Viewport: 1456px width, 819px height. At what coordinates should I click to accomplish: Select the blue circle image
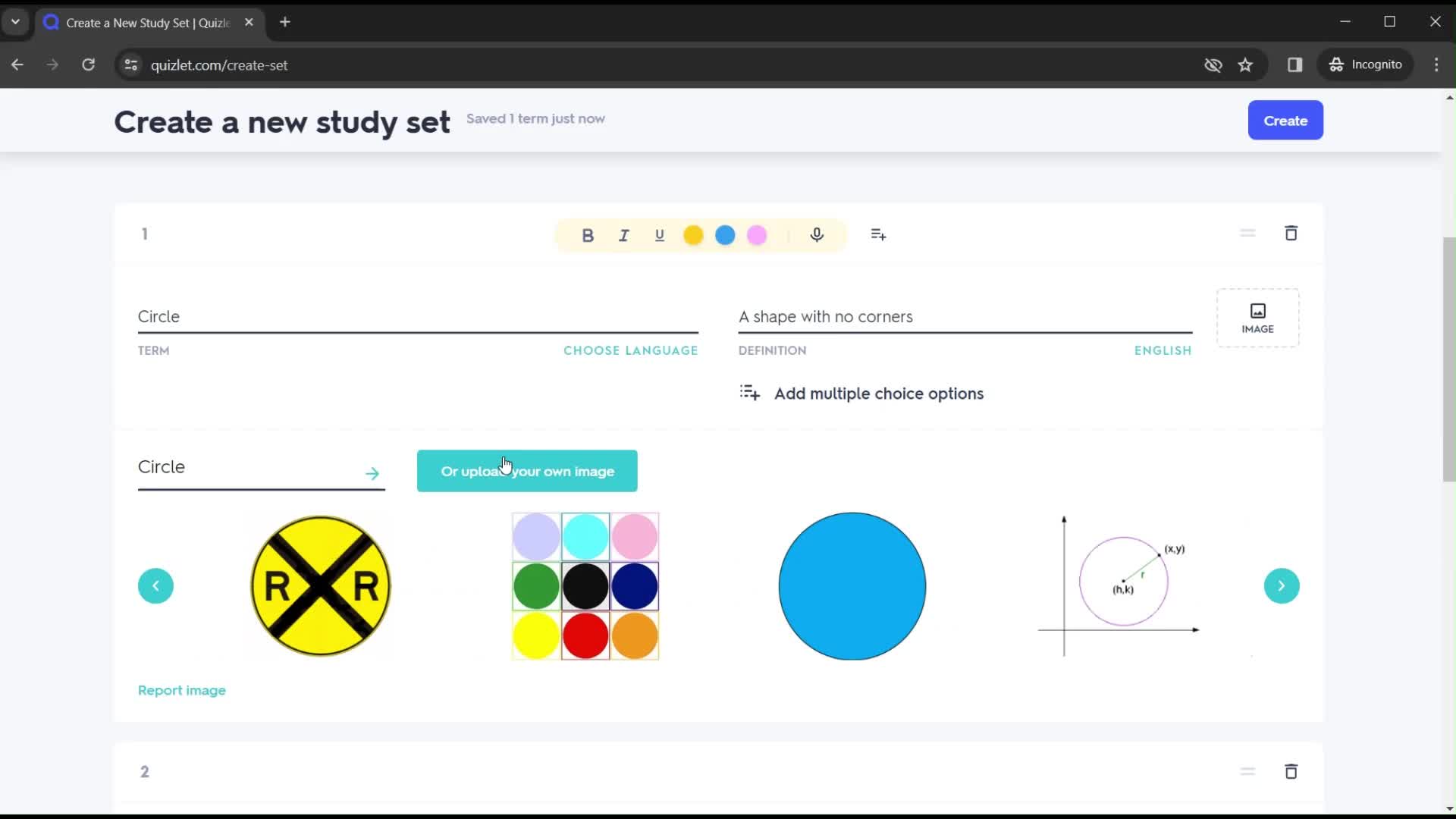[852, 585]
